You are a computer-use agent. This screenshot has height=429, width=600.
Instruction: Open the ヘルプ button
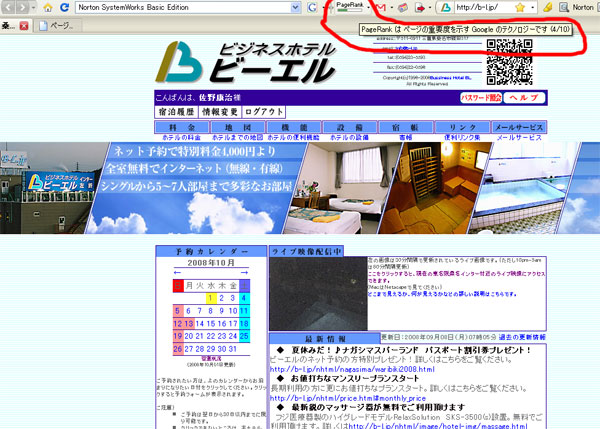(524, 98)
